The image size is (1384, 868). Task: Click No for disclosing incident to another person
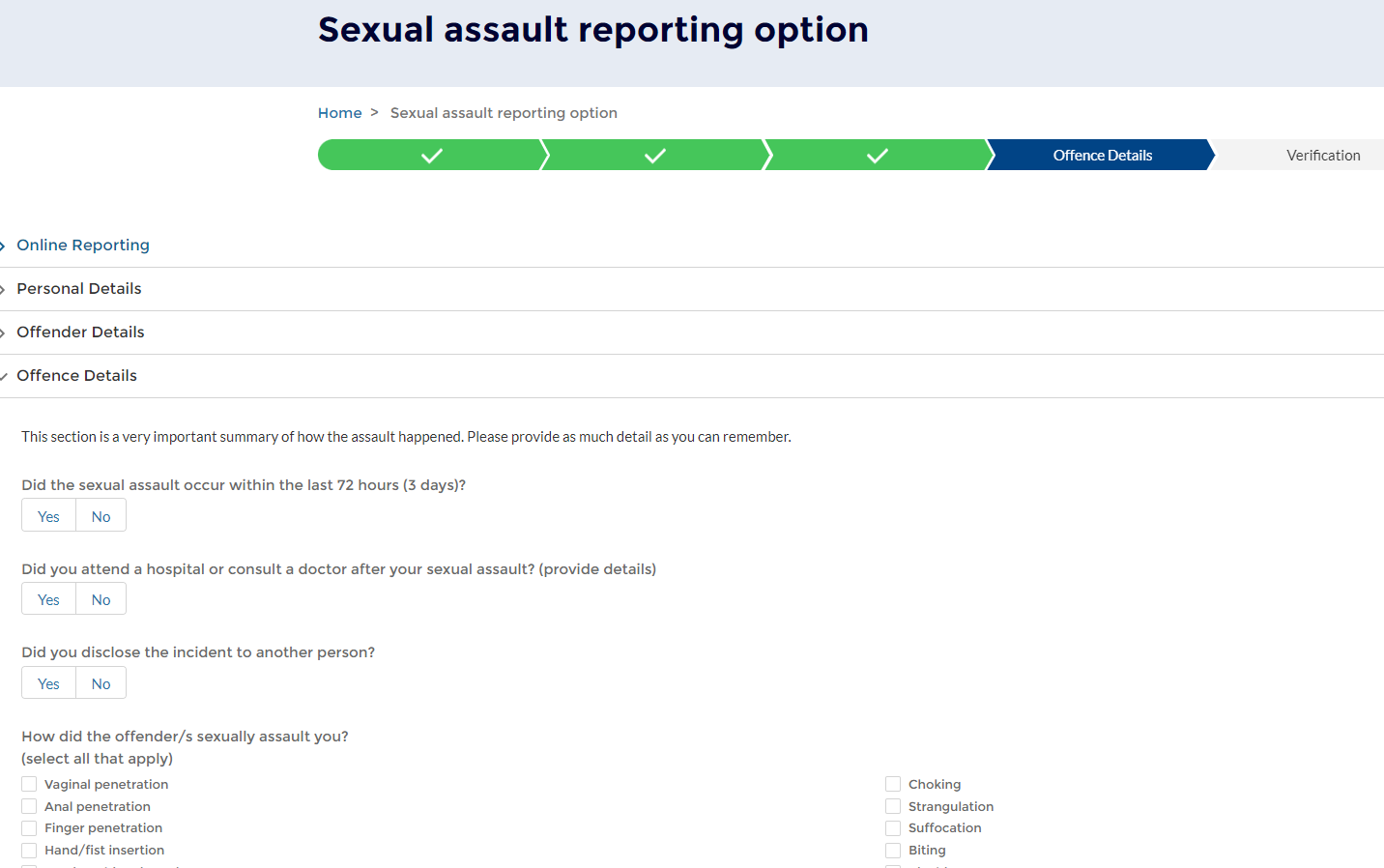(100, 682)
